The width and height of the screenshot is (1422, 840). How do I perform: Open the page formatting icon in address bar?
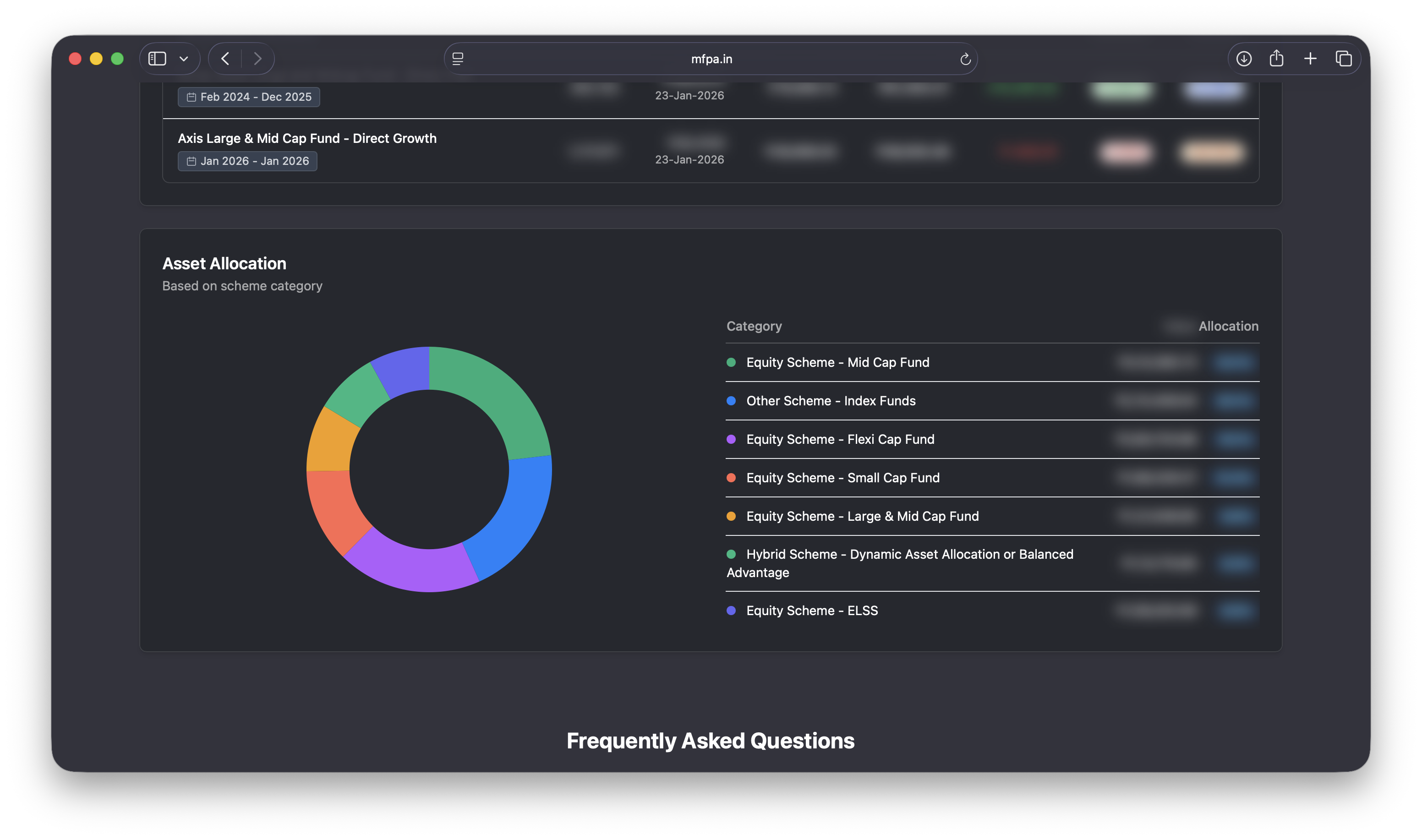[457, 58]
